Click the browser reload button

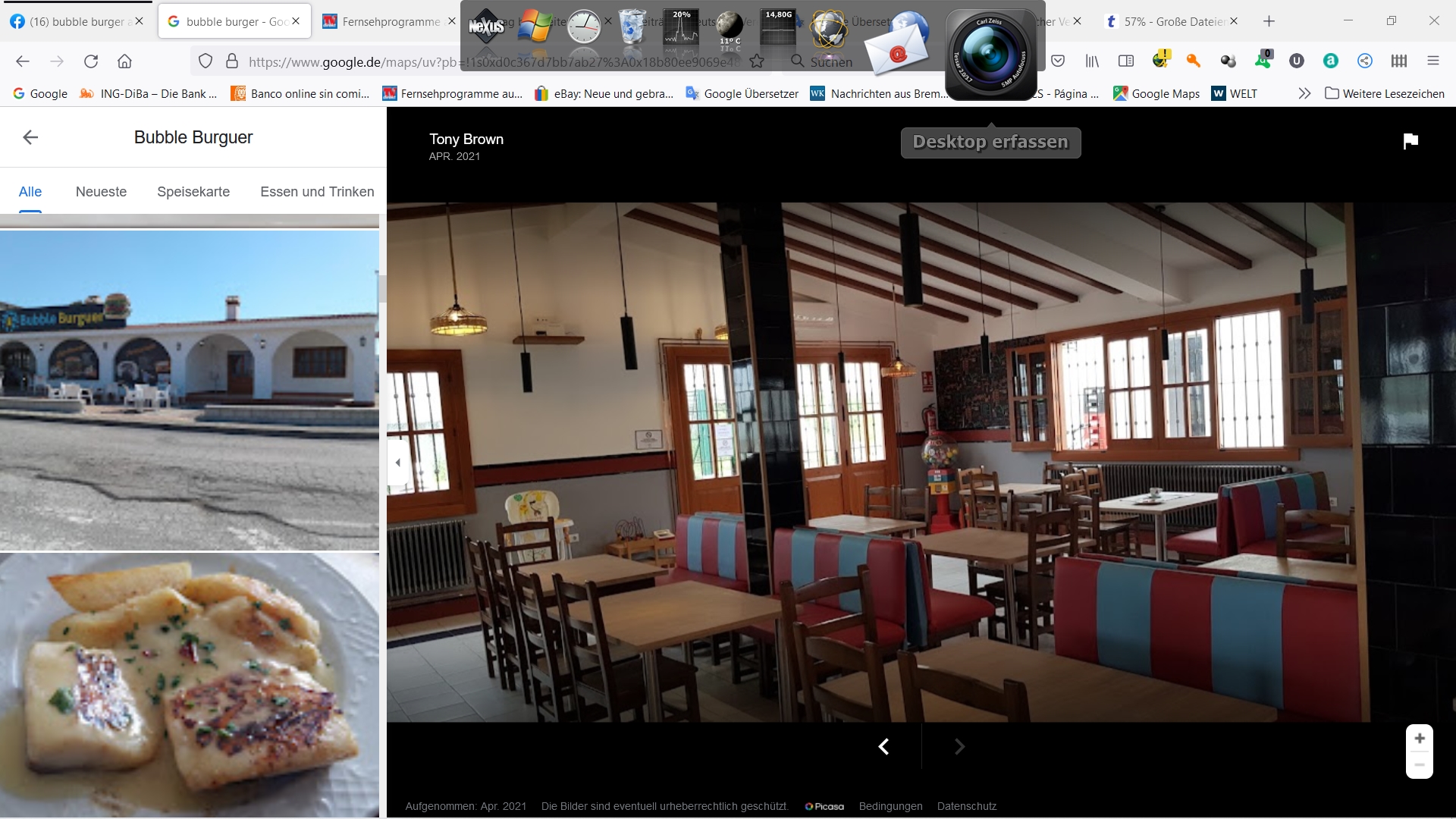(x=91, y=61)
